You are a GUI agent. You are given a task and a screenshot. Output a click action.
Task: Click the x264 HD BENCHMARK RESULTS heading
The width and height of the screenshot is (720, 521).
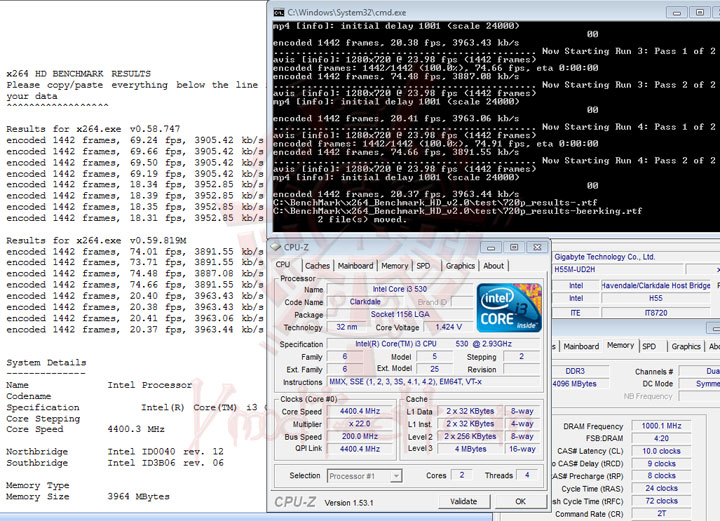[x=79, y=73]
